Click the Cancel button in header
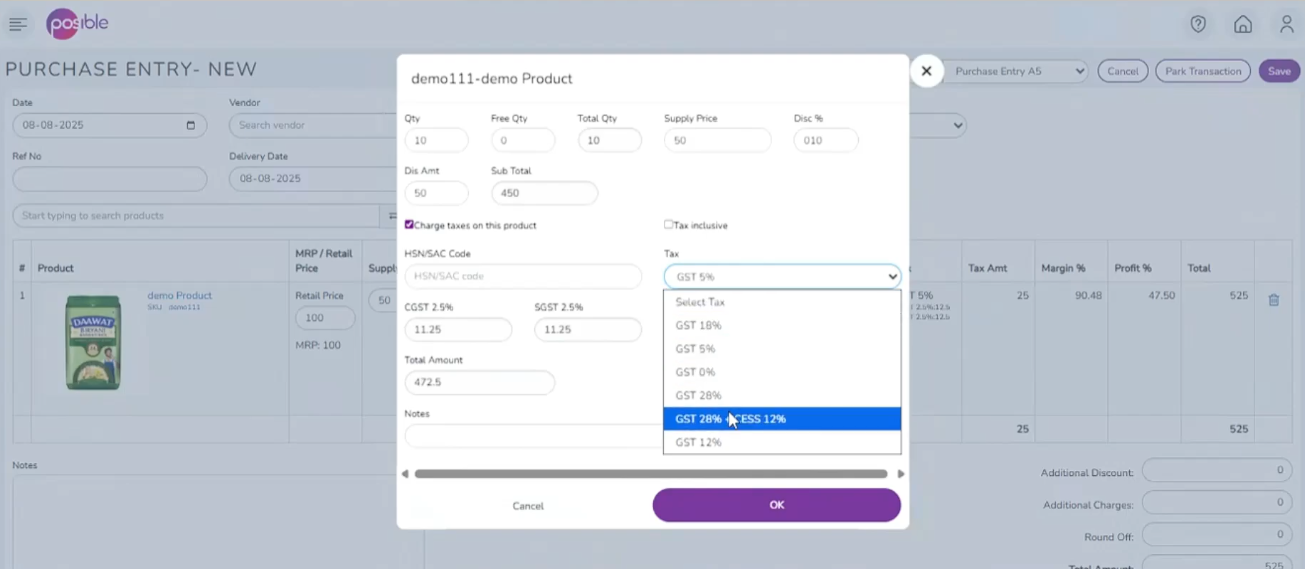 [1123, 71]
